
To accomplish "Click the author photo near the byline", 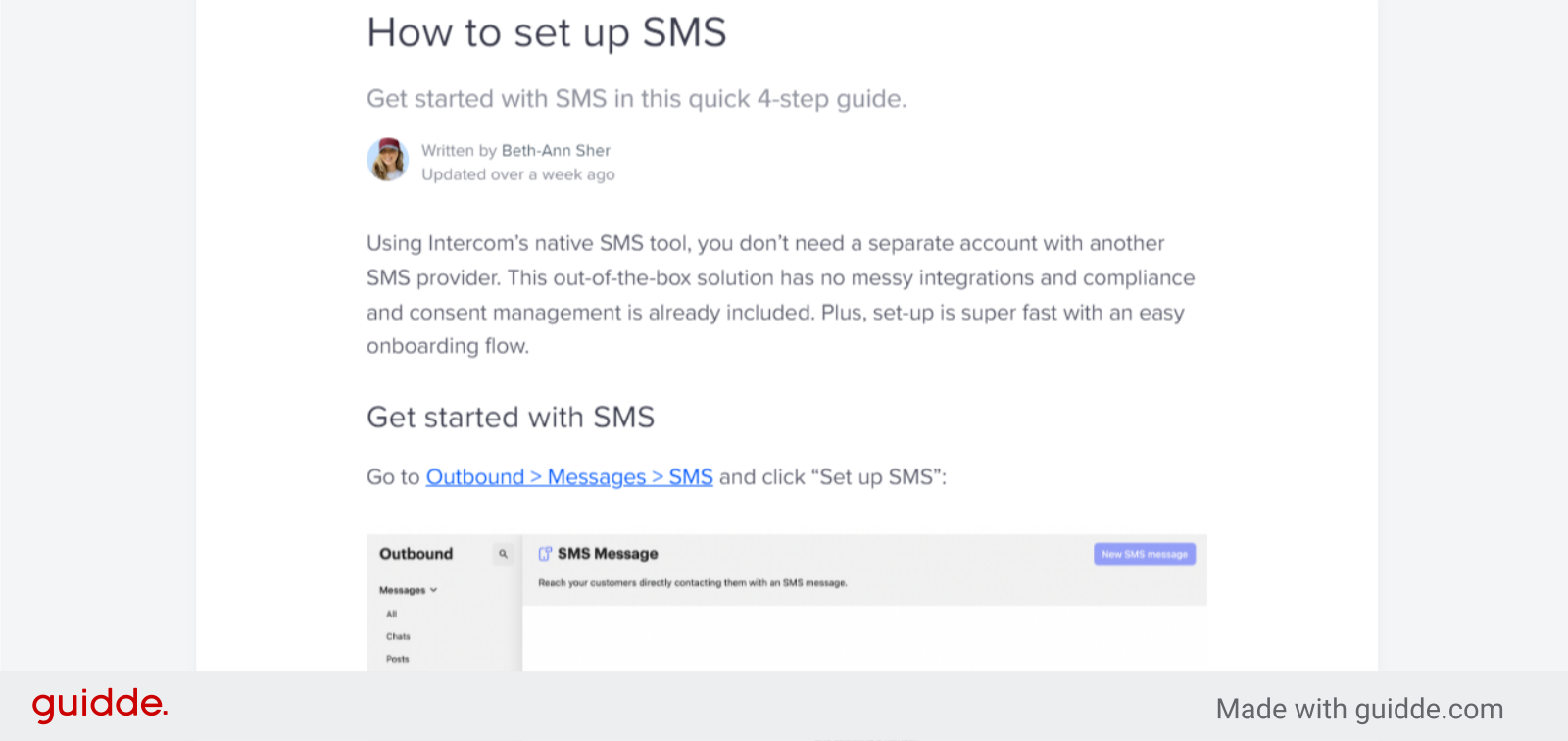I will tap(387, 160).
